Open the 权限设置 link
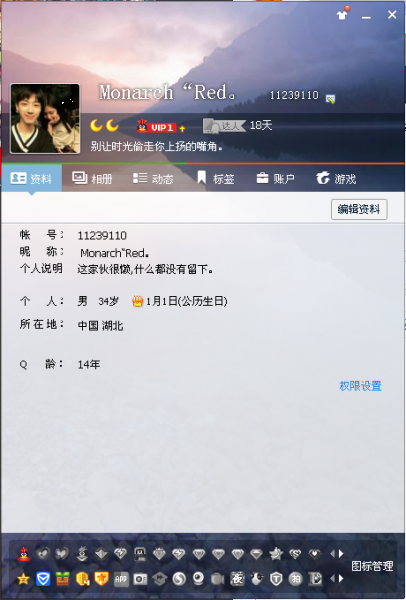This screenshot has width=406, height=600. [x=360, y=386]
